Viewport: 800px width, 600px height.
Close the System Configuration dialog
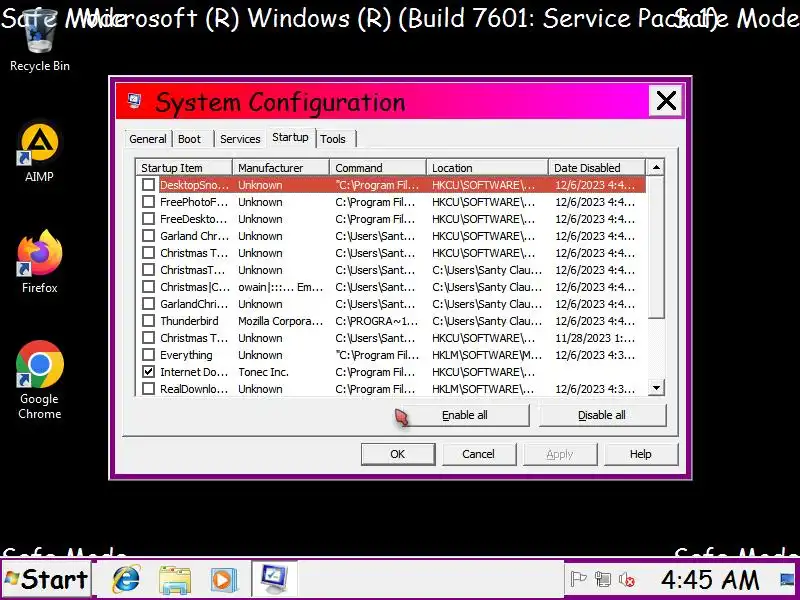click(666, 101)
